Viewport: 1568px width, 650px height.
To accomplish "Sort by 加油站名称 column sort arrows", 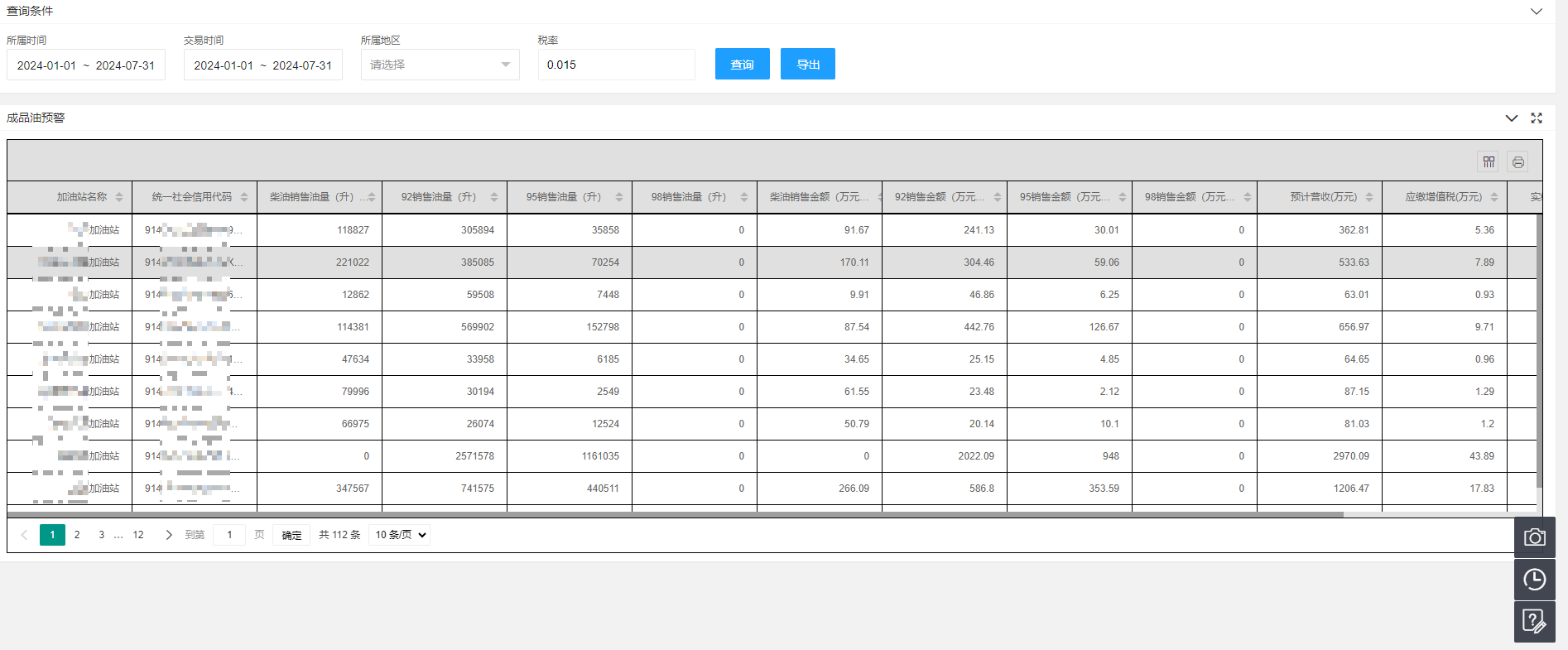I will [119, 197].
